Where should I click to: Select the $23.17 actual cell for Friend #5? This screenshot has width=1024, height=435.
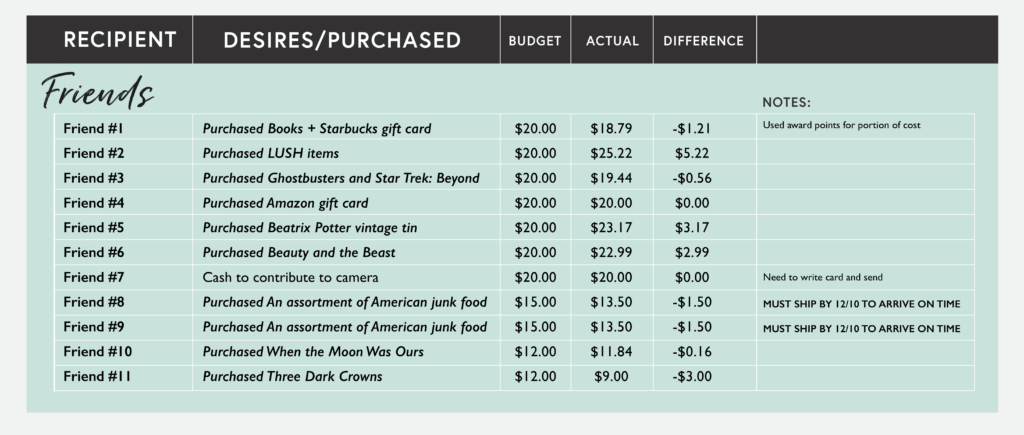coord(612,227)
